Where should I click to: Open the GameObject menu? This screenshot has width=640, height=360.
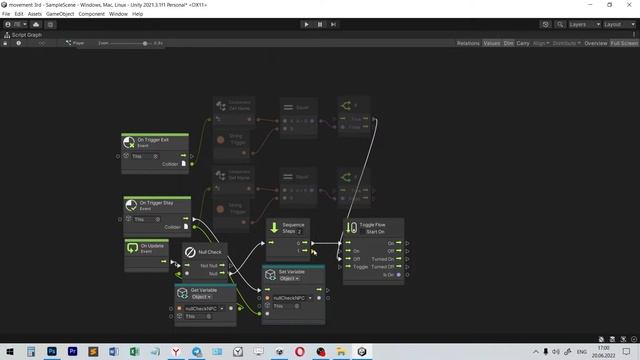click(60, 14)
